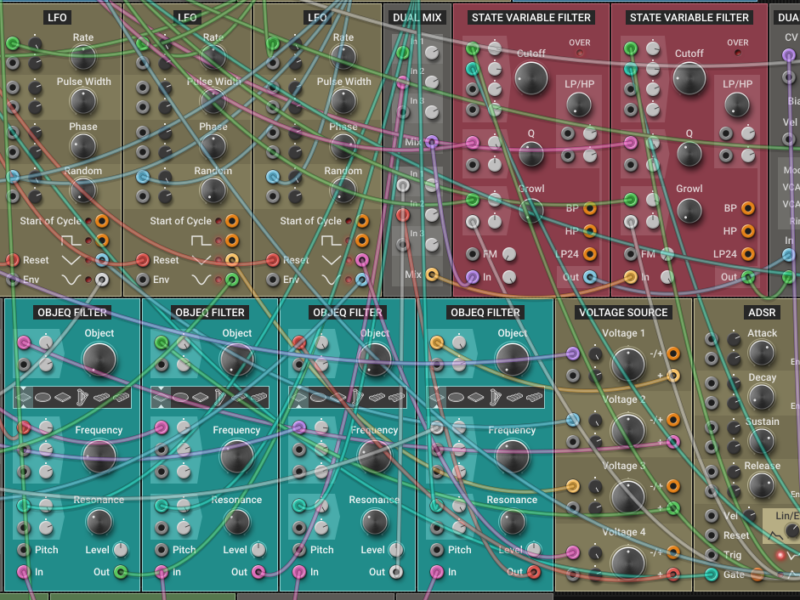Click the VOLTAGE SOURCE module title
Image resolution: width=800 pixels, height=600 pixels.
(x=623, y=312)
